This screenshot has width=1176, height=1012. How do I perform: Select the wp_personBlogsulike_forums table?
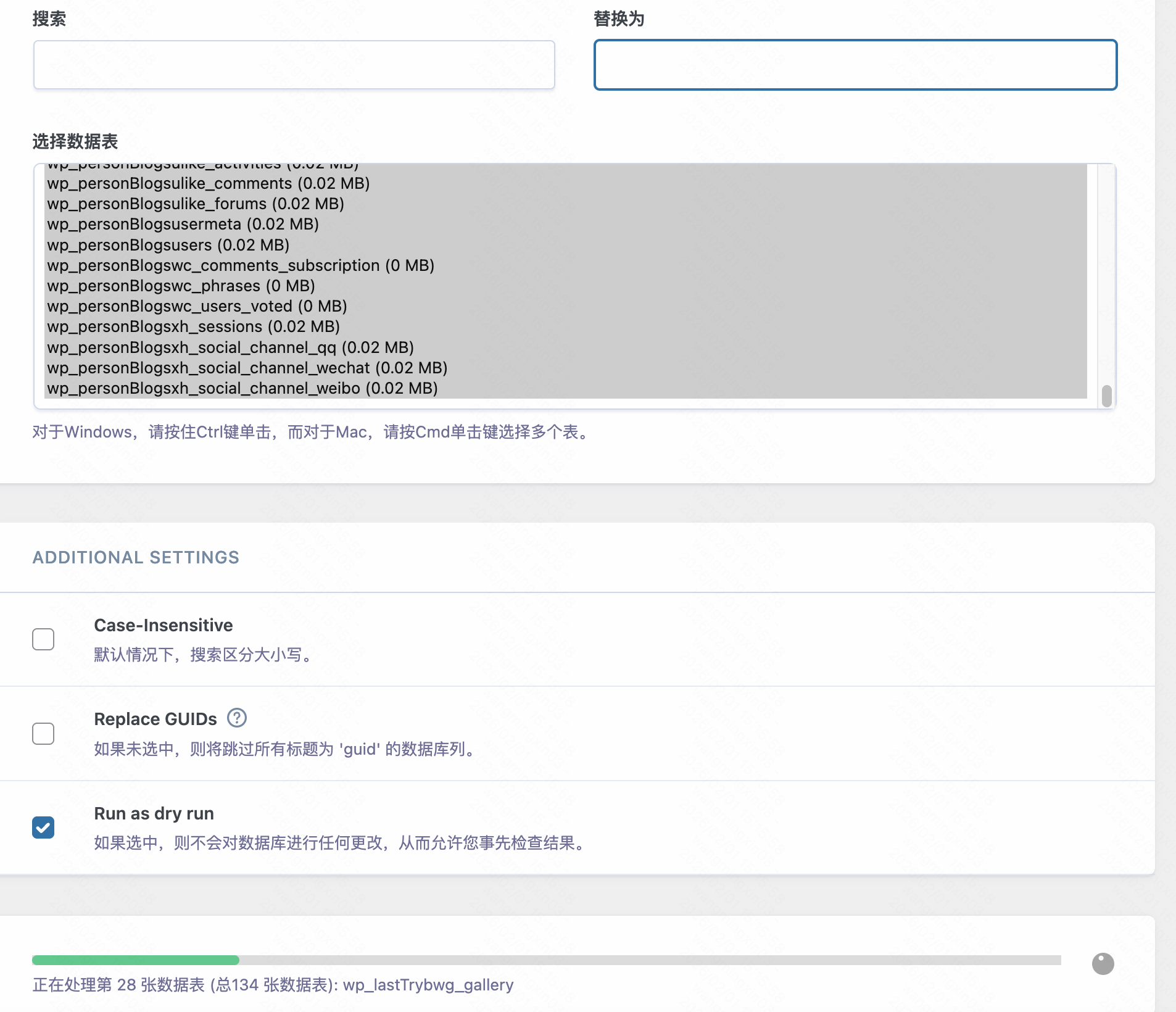(x=196, y=204)
